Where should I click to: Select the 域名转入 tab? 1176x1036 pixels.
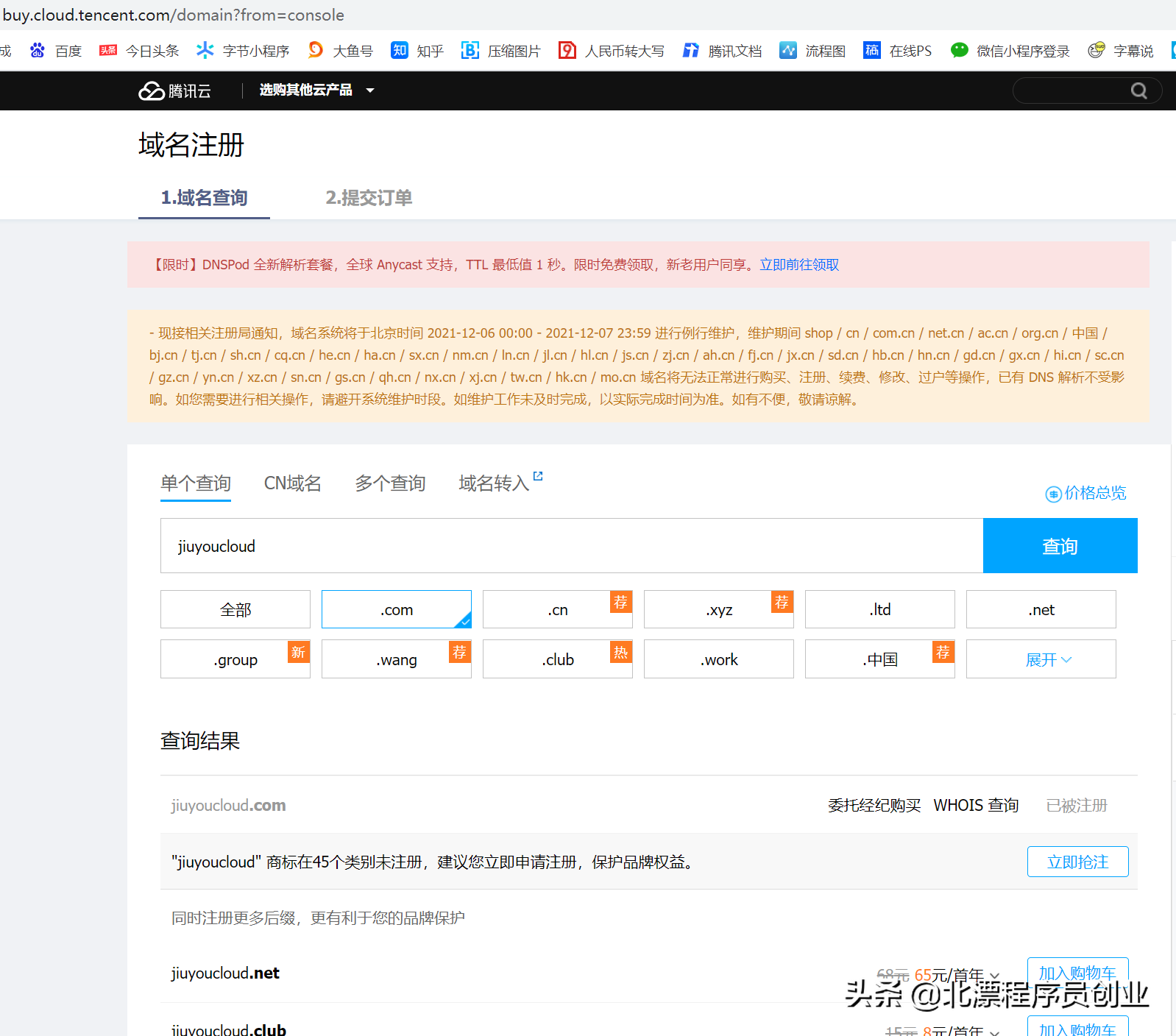[494, 483]
